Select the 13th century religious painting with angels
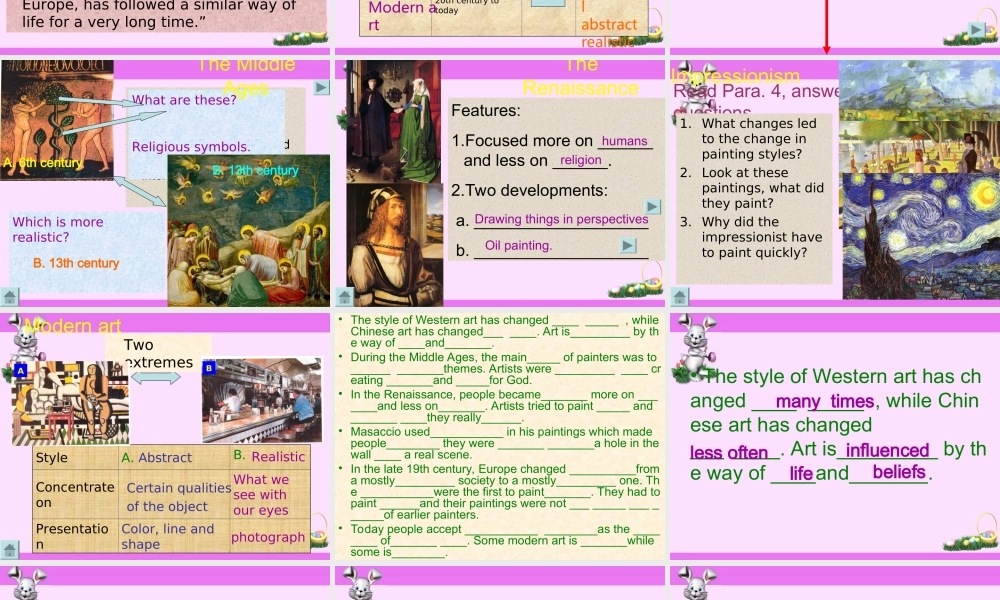The width and height of the screenshot is (1000, 600). click(x=249, y=231)
